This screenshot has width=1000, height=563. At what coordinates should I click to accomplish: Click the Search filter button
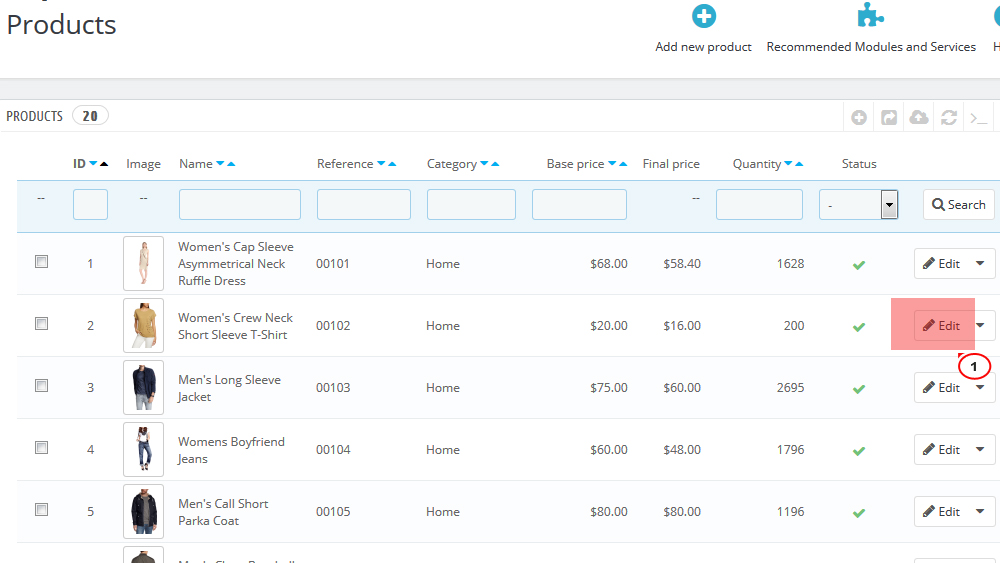tap(959, 205)
